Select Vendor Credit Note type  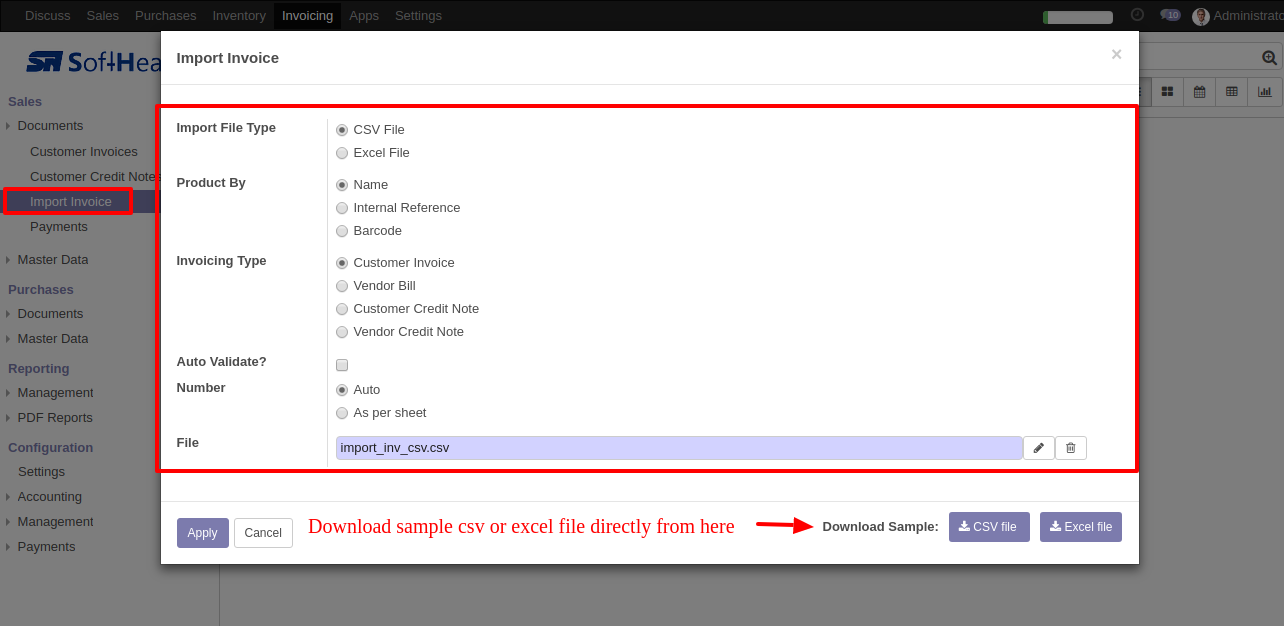(x=342, y=332)
